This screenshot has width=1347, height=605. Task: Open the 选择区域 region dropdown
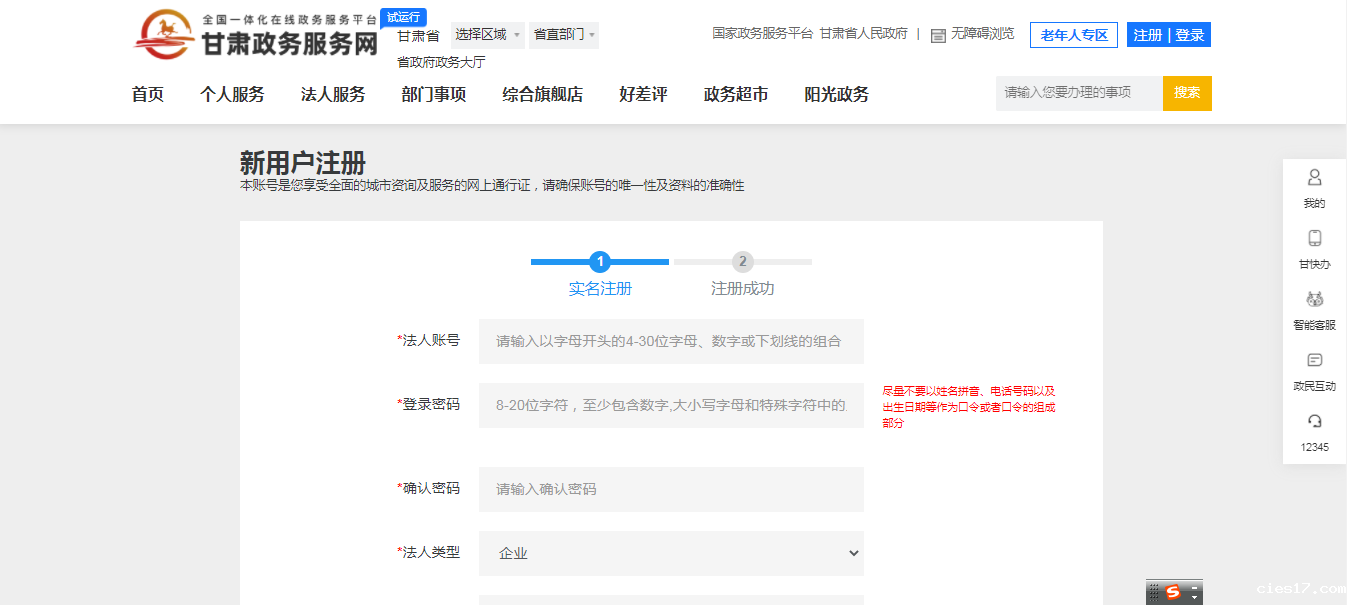(x=485, y=34)
